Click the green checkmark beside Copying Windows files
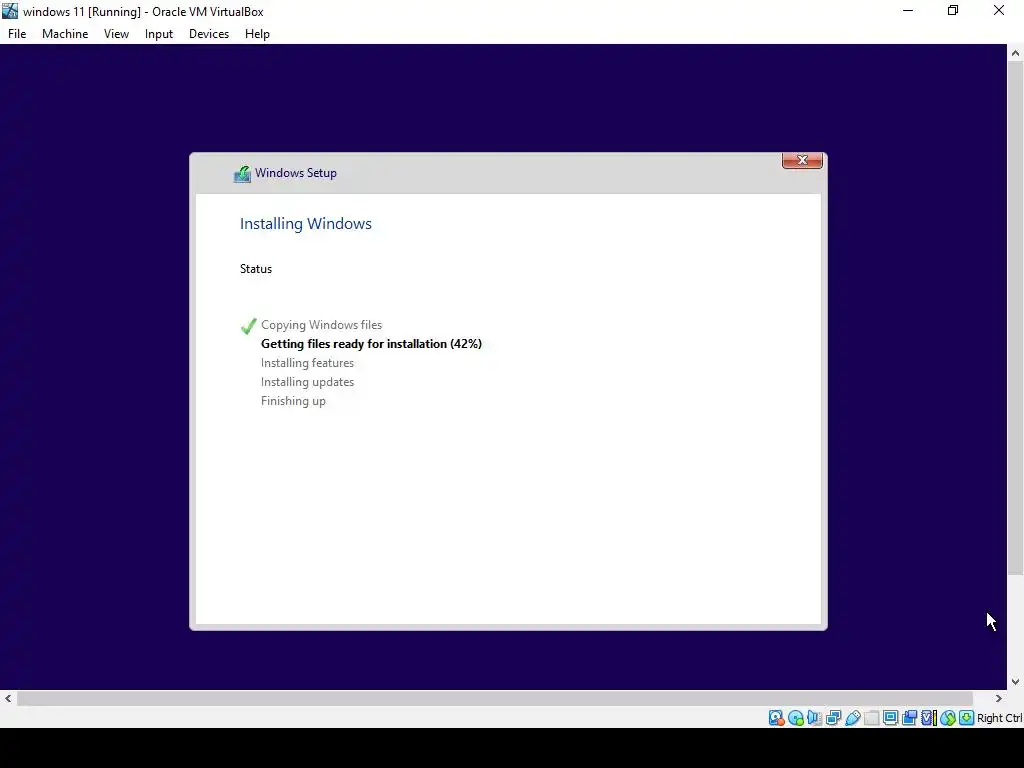 tap(248, 326)
